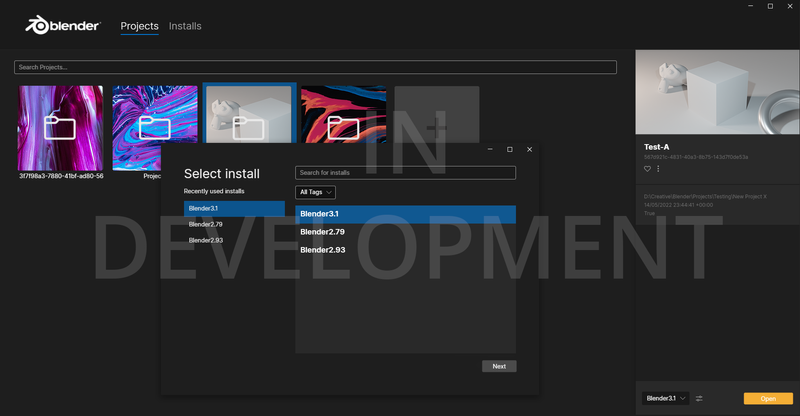Open the three-dot options menu for Test-A
The height and width of the screenshot is (416, 800).
coord(658,168)
